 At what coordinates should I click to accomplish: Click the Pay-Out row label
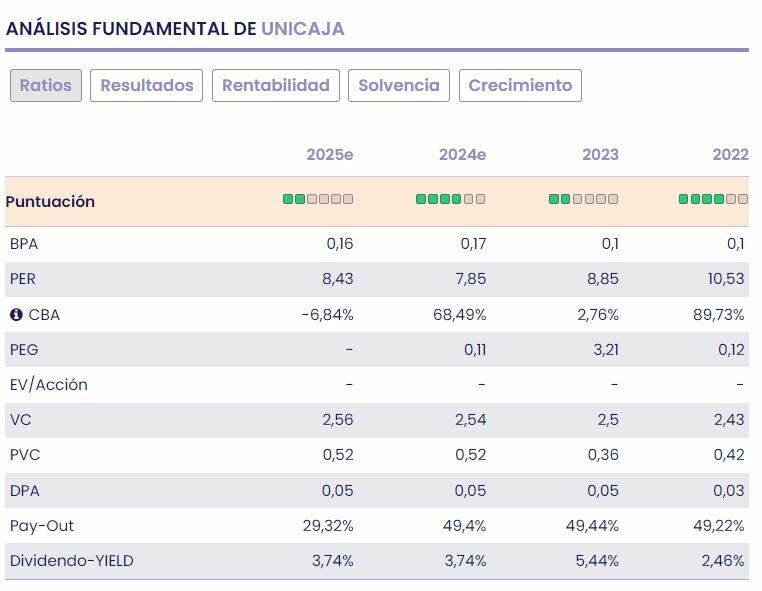[x=42, y=526]
